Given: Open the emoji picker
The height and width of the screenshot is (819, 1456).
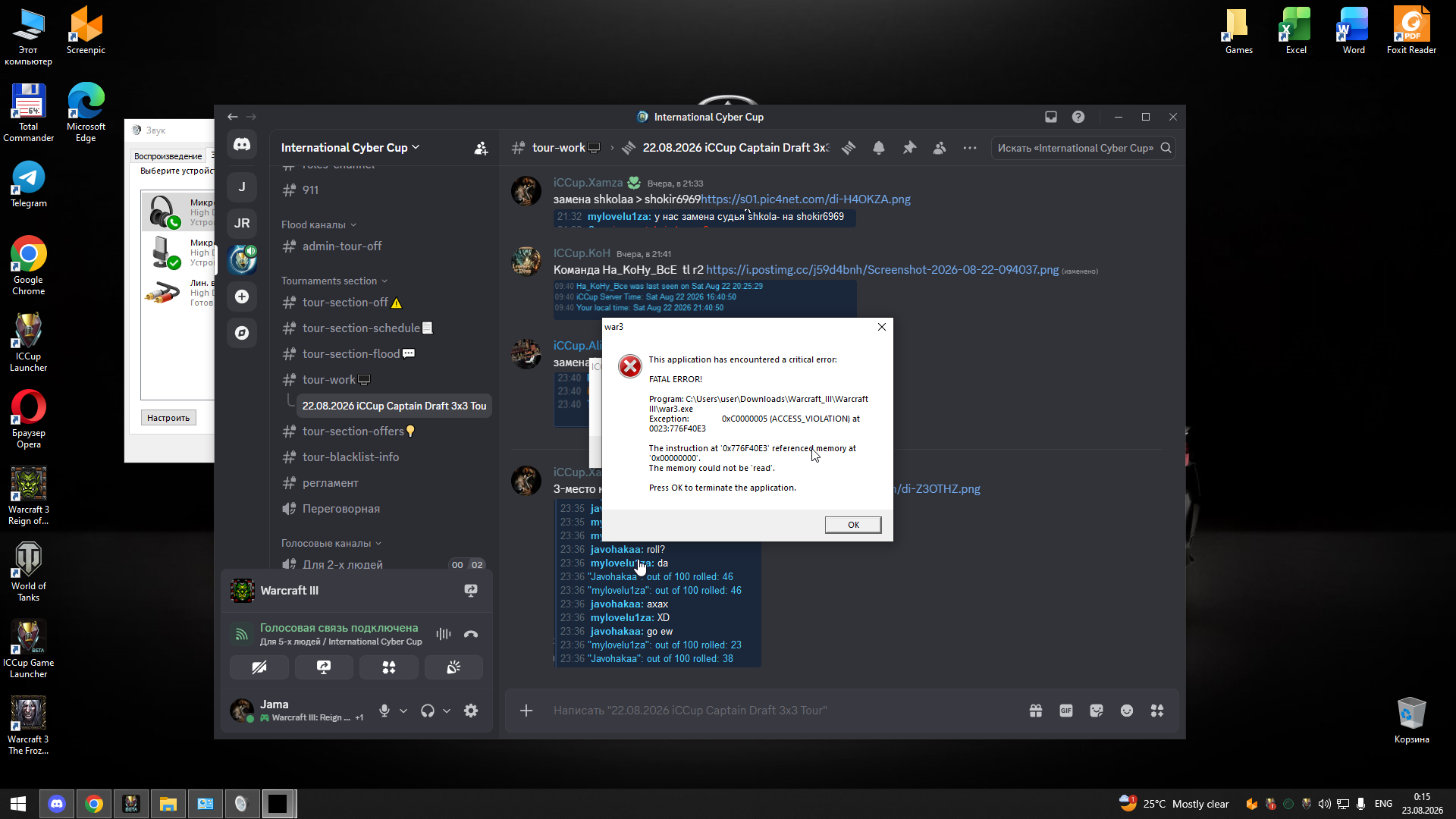Looking at the screenshot, I should point(1127,711).
